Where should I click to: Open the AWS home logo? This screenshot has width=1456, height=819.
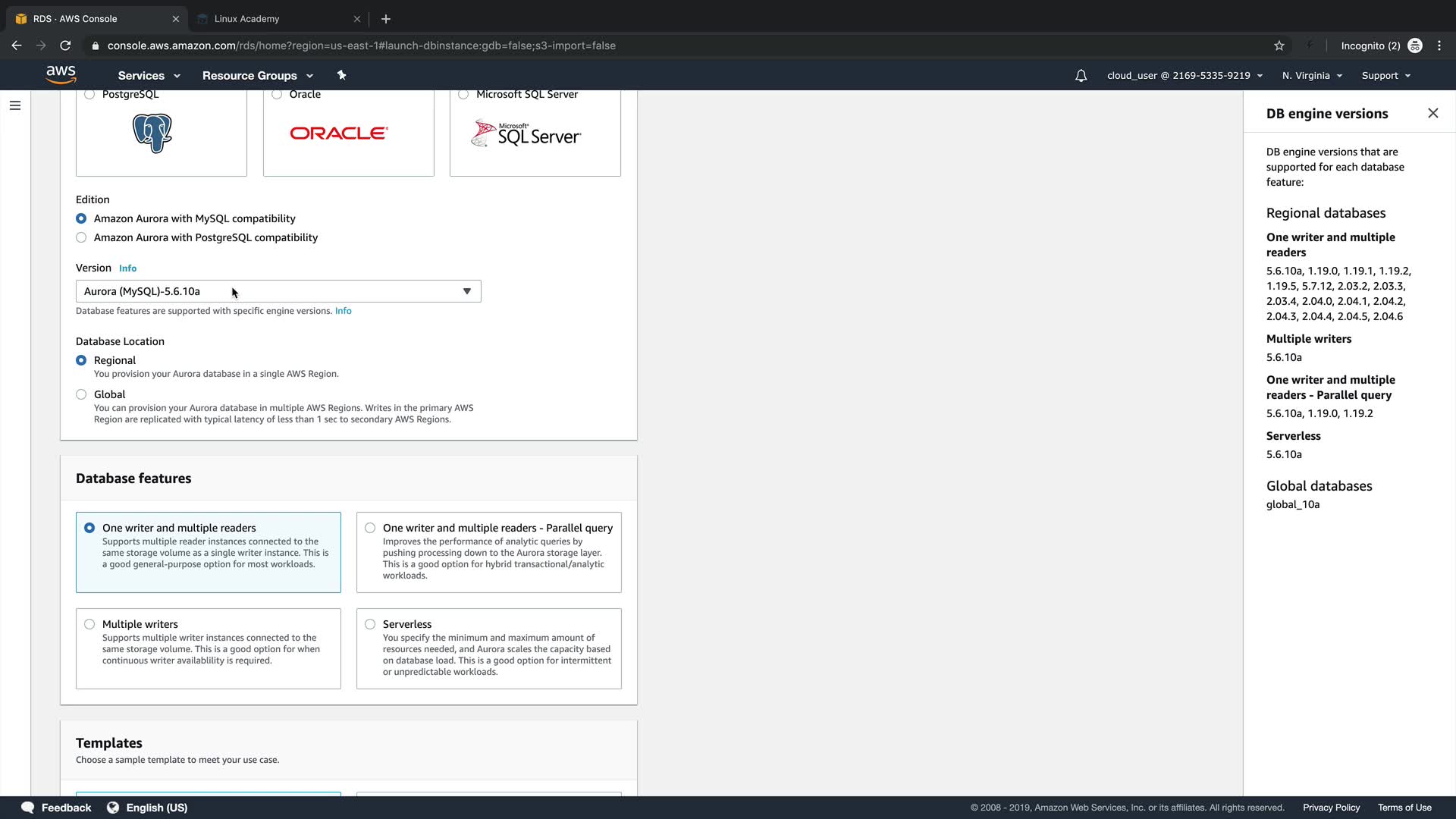tap(61, 74)
